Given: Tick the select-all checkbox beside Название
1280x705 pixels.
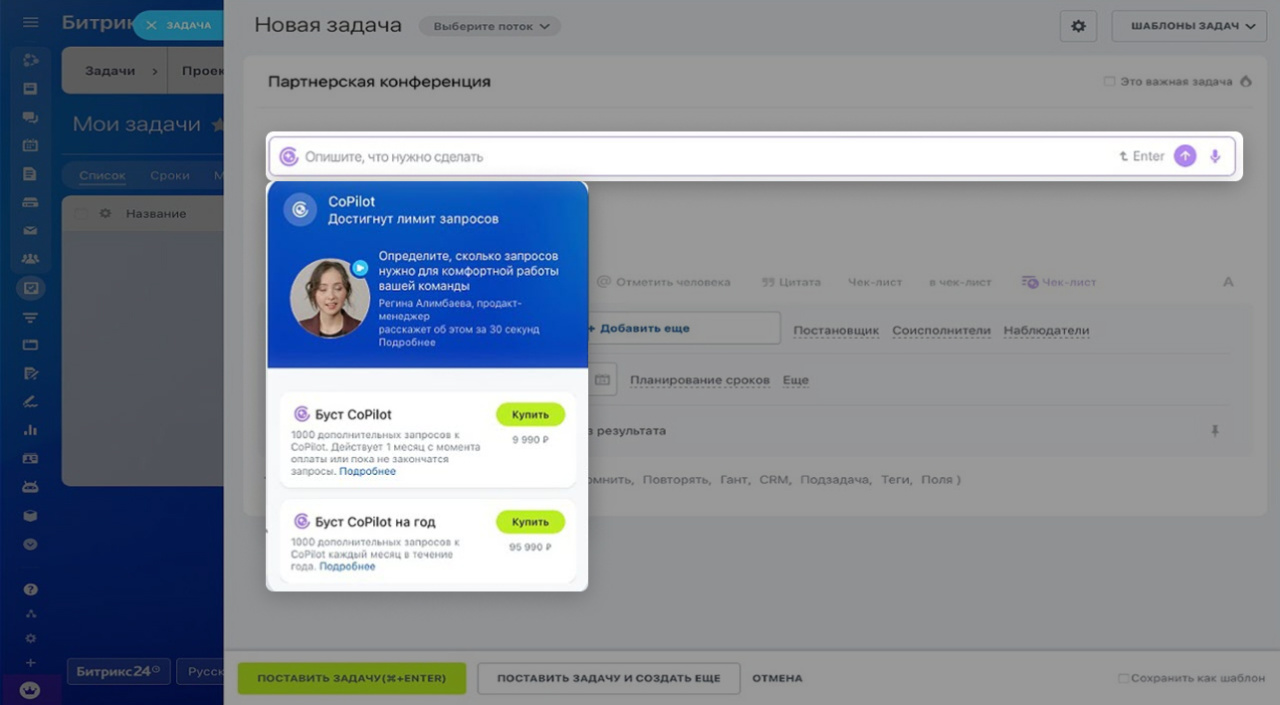Looking at the screenshot, I should [81, 214].
